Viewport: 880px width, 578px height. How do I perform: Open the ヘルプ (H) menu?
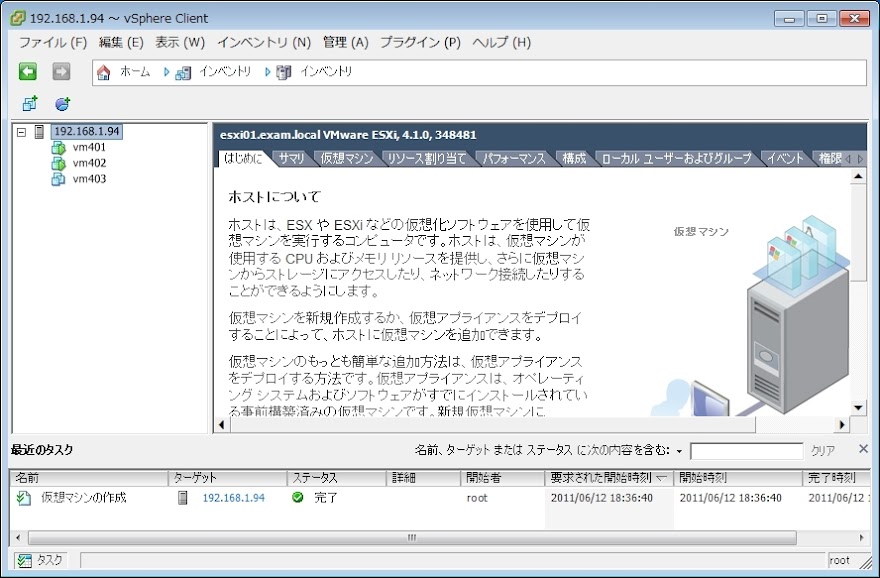[x=501, y=43]
